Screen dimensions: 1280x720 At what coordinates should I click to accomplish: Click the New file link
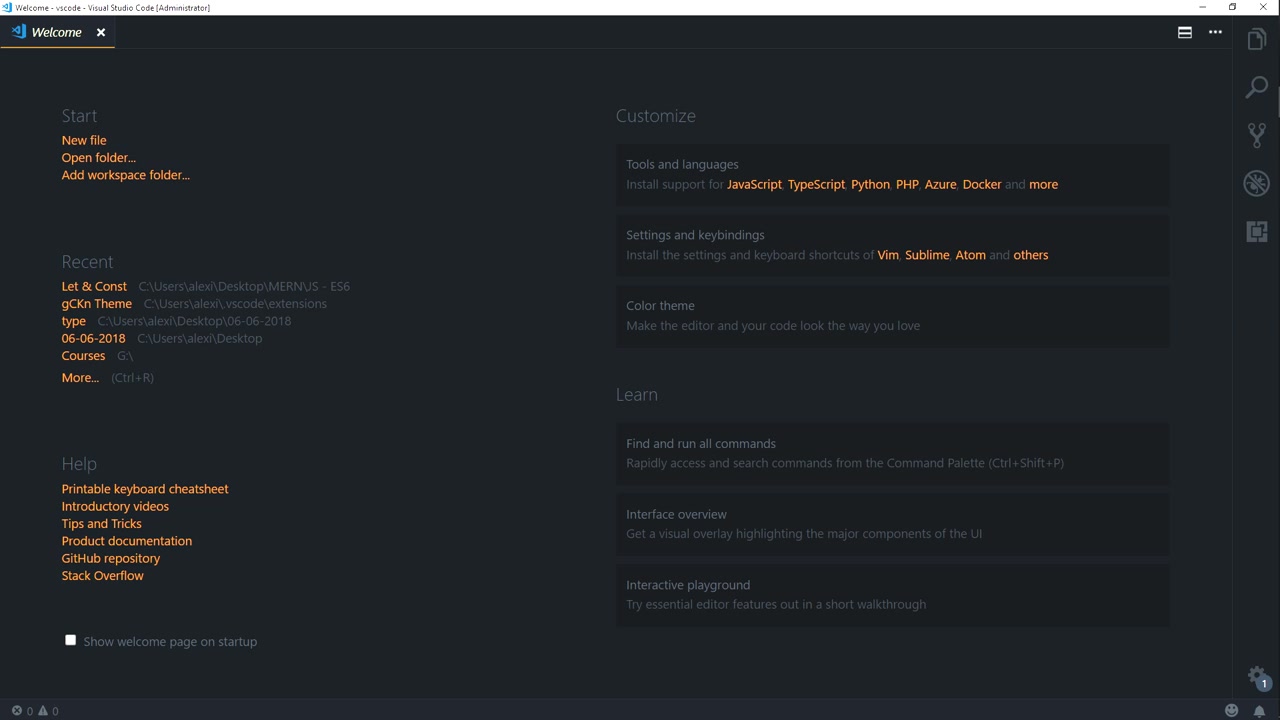point(84,140)
